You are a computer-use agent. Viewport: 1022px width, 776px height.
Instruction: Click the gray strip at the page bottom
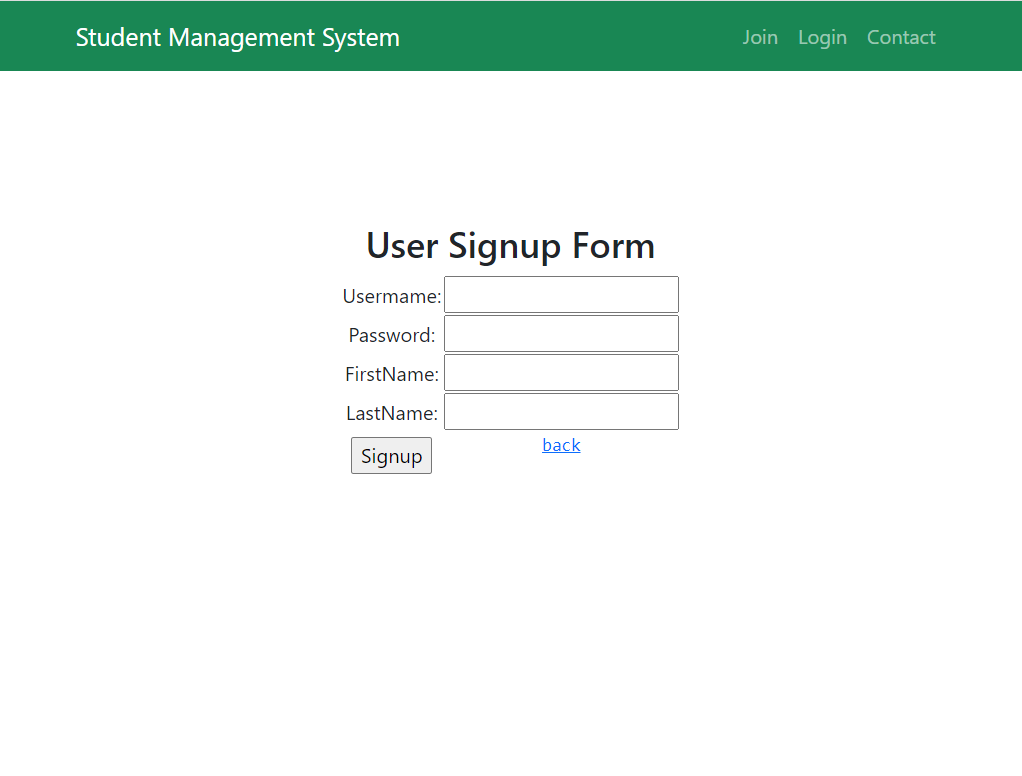pos(511,767)
